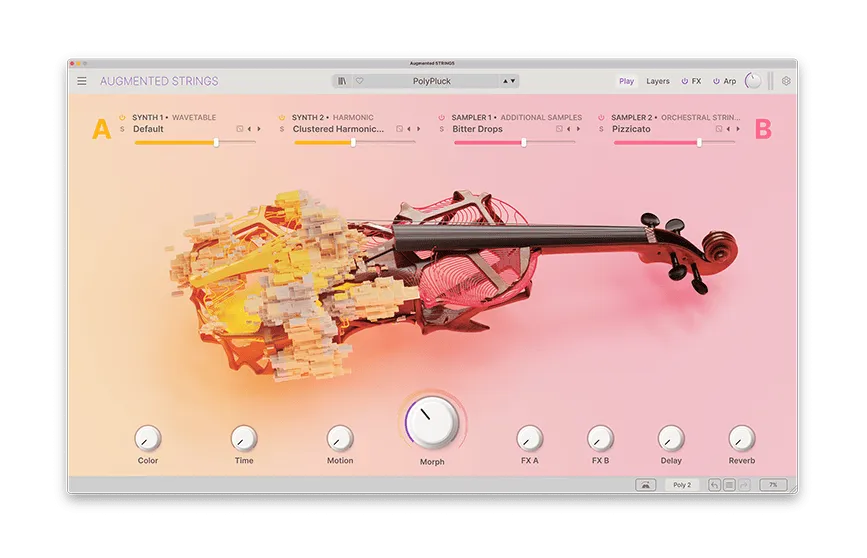Viewport: 867px width, 558px height.
Task: Toggle Sampler 2 power button
Action: pos(601,117)
